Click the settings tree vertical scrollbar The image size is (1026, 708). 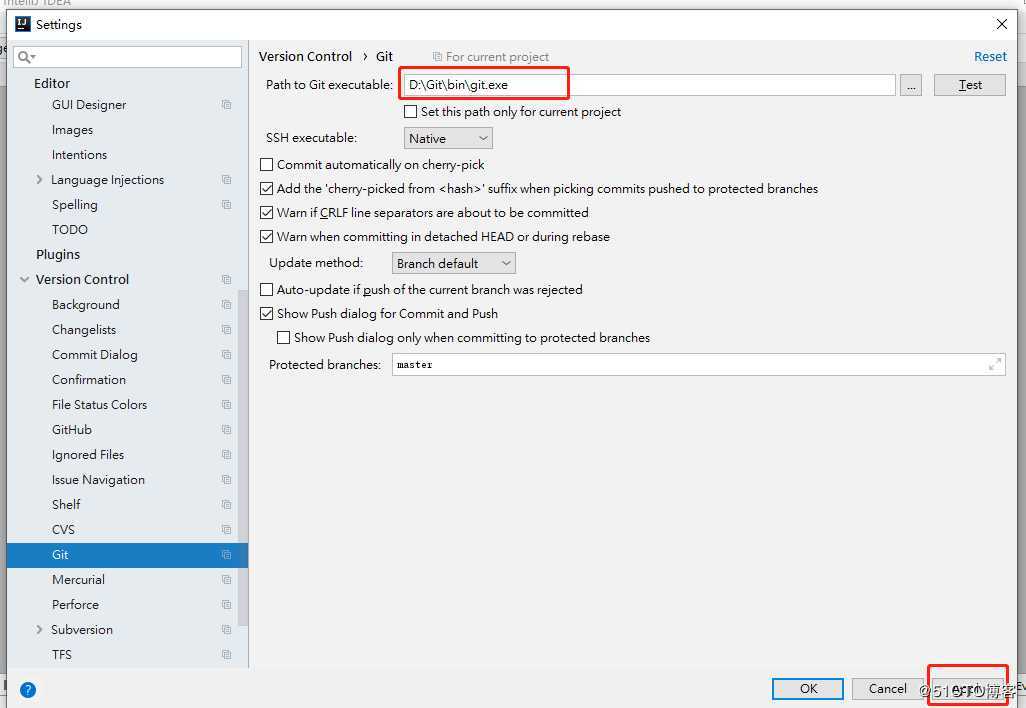pos(243,457)
